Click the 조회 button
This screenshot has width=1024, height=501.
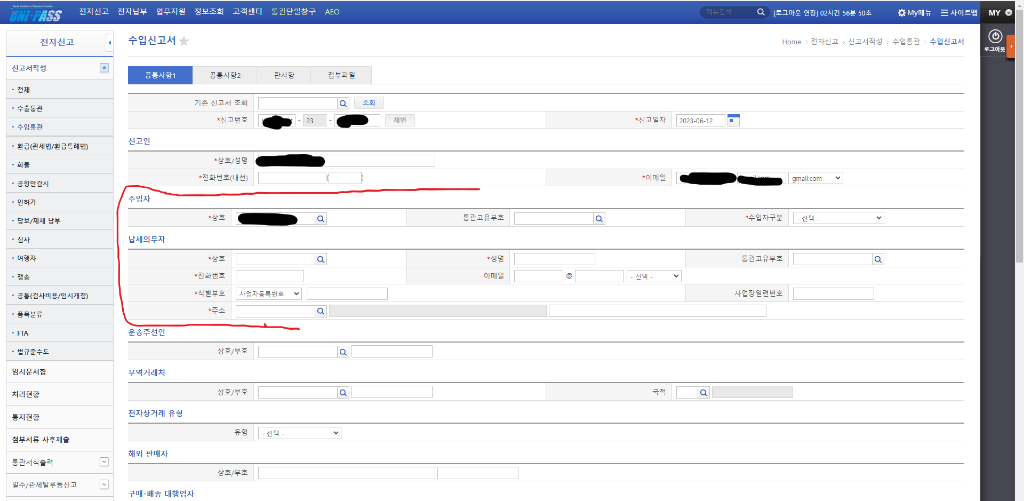point(369,103)
